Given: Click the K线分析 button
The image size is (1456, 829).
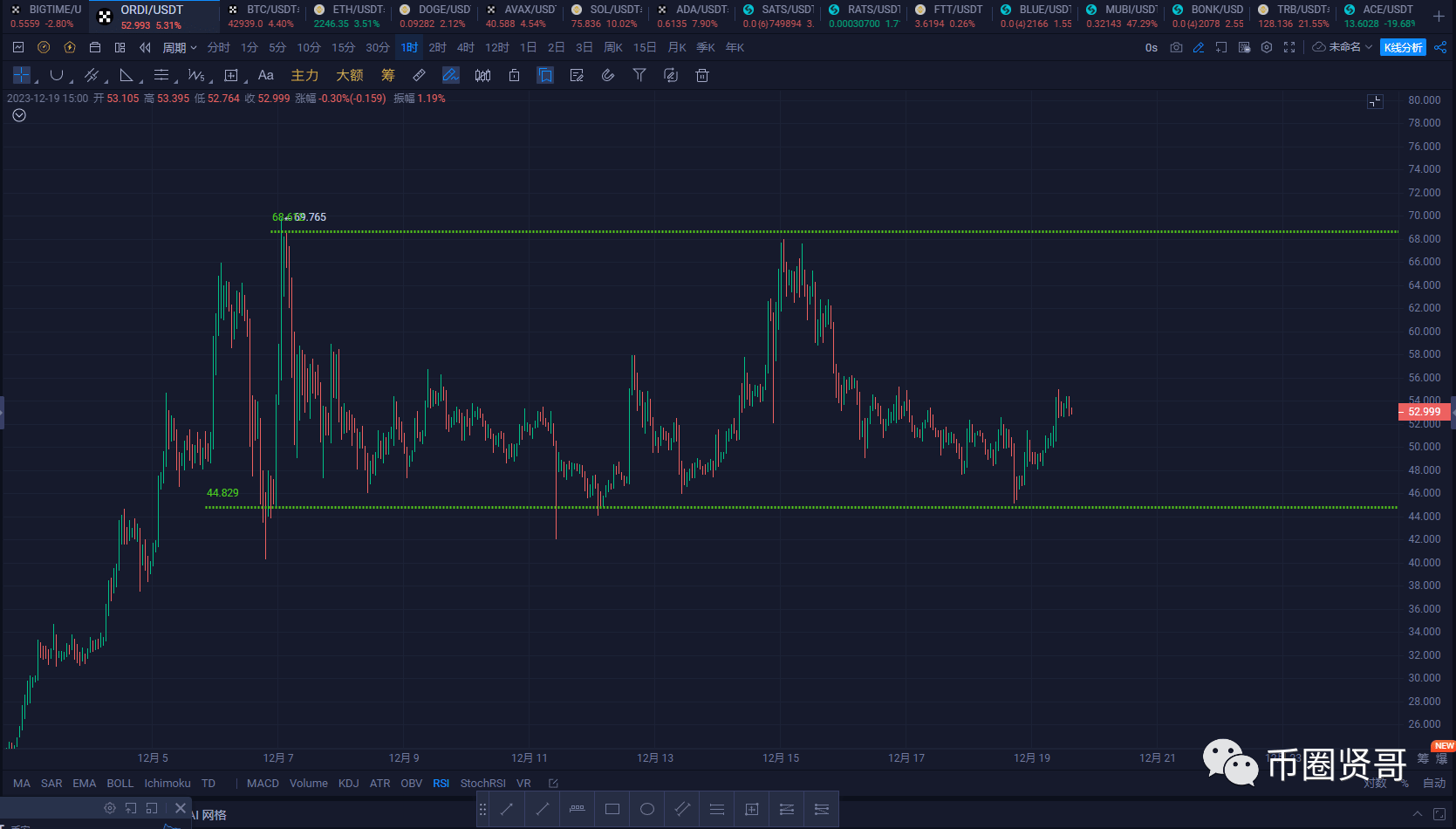Looking at the screenshot, I should (1403, 47).
